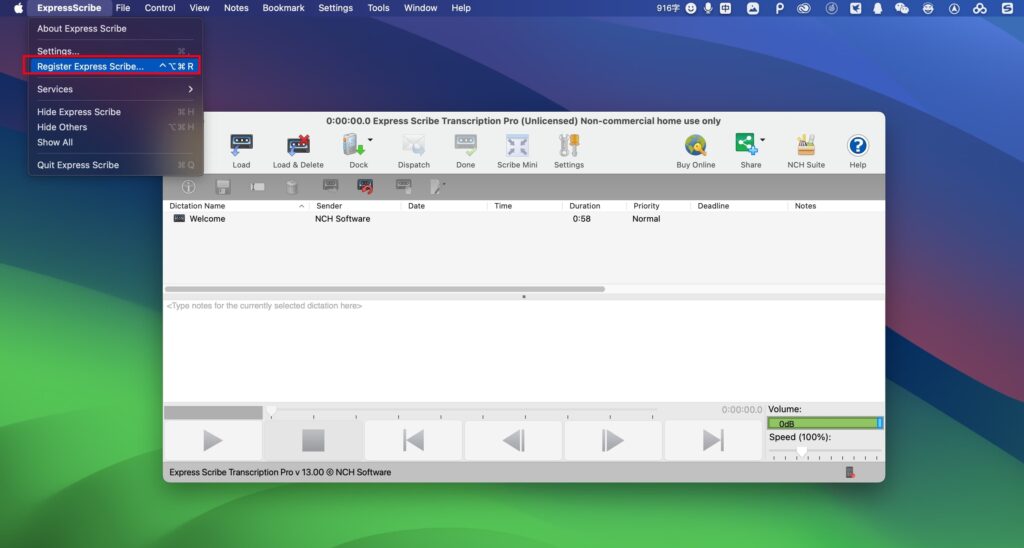This screenshot has height=548, width=1024.
Task: Open the Bookmark menu
Action: [x=283, y=8]
